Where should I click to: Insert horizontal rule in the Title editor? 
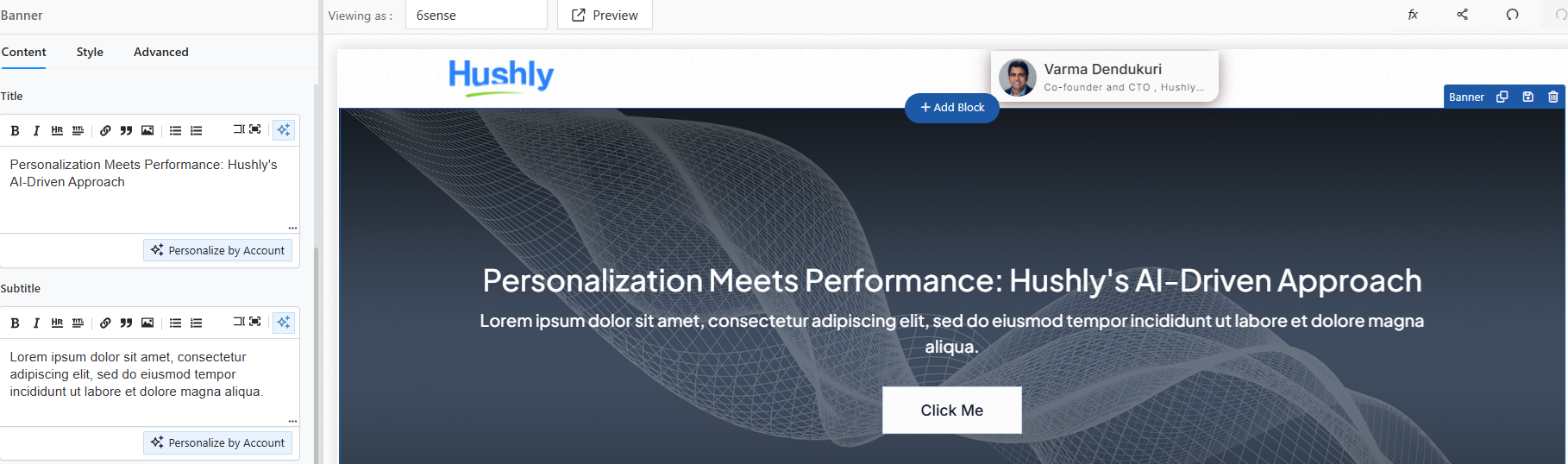[x=57, y=131]
